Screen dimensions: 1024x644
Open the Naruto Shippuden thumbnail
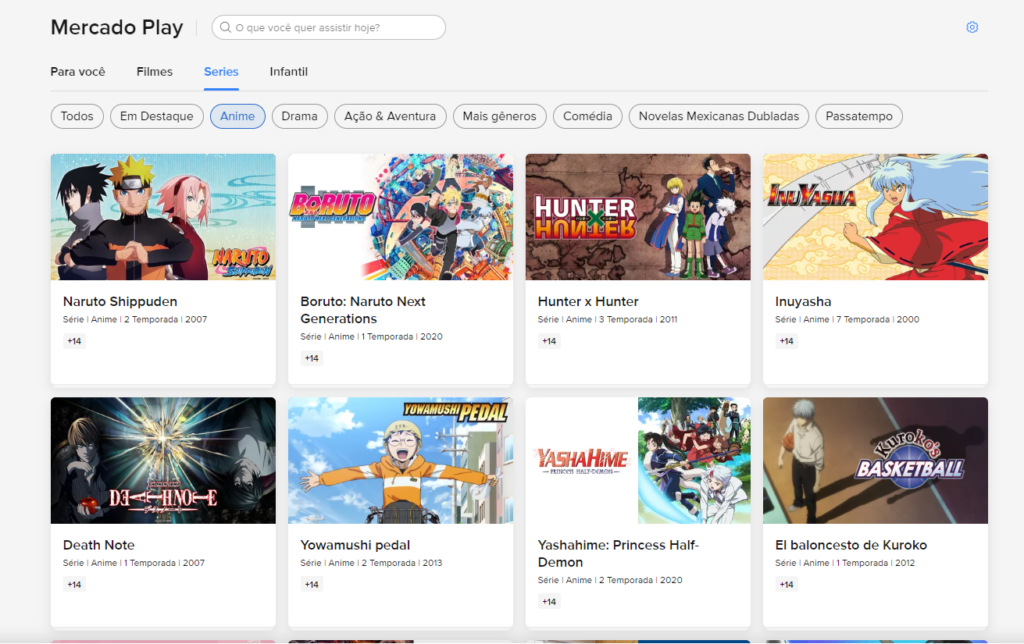point(163,217)
